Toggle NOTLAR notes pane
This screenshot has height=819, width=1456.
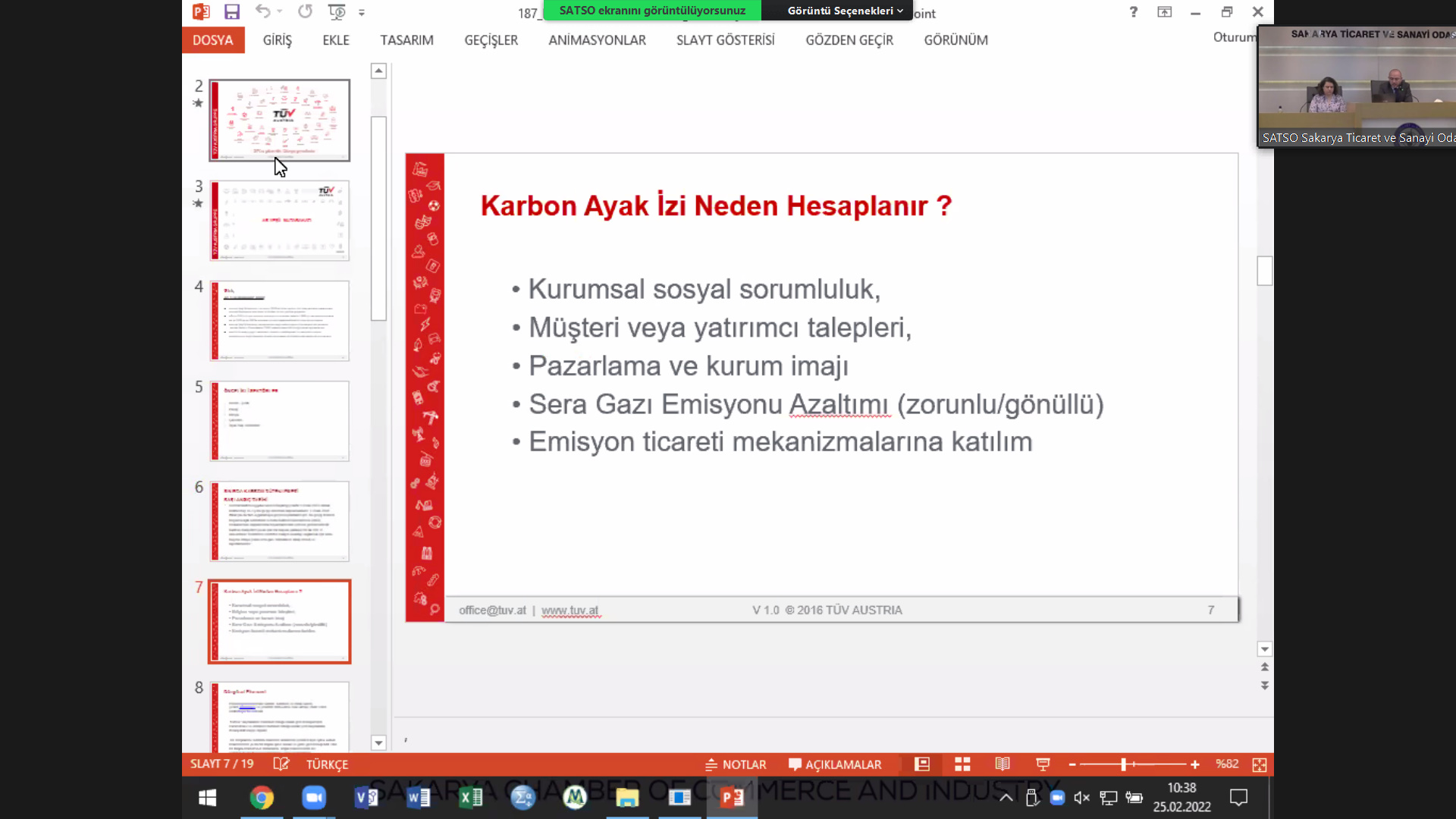[736, 764]
